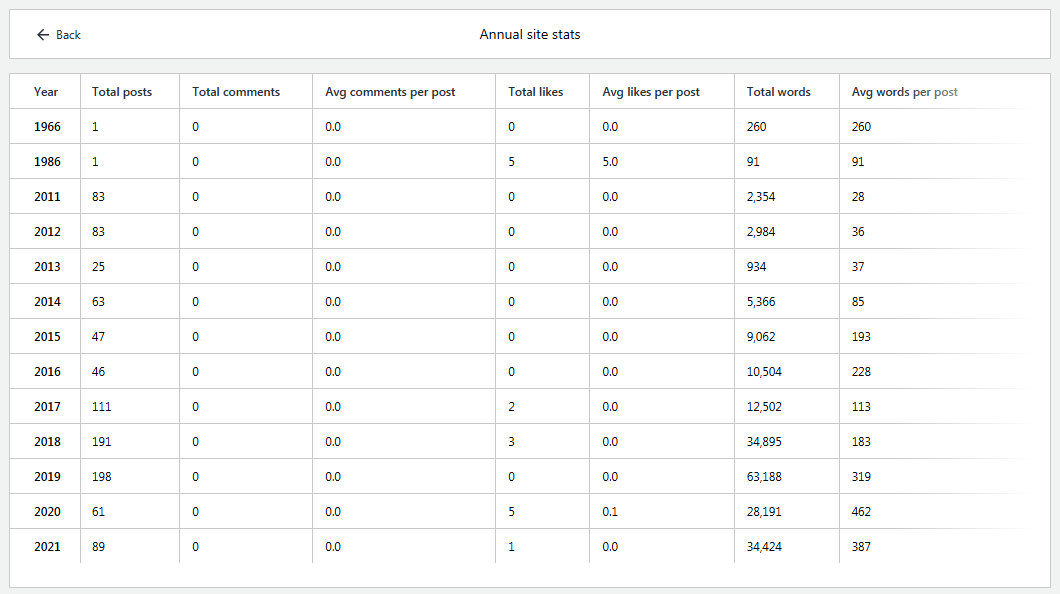This screenshot has width=1060, height=594.
Task: Click the 1966 year row label
Action: (47, 127)
